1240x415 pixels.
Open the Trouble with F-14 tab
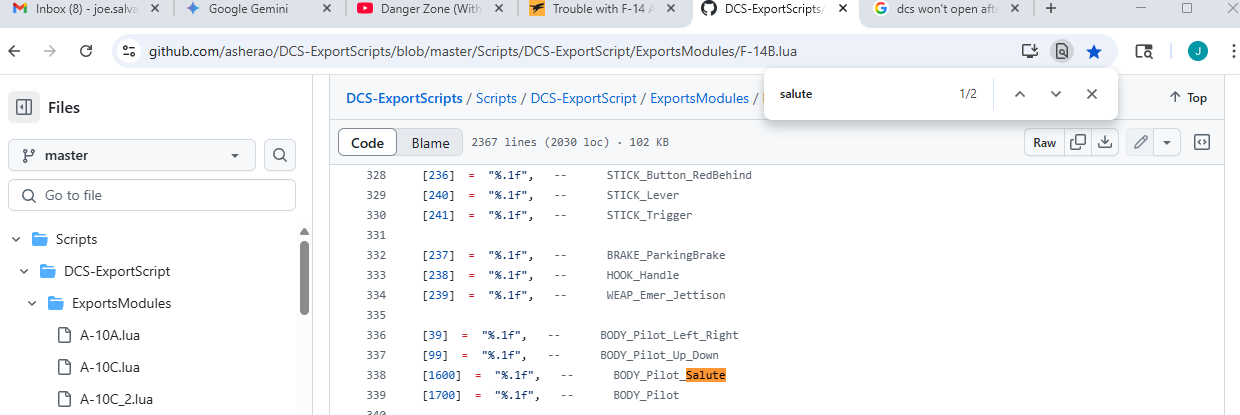(x=602, y=9)
